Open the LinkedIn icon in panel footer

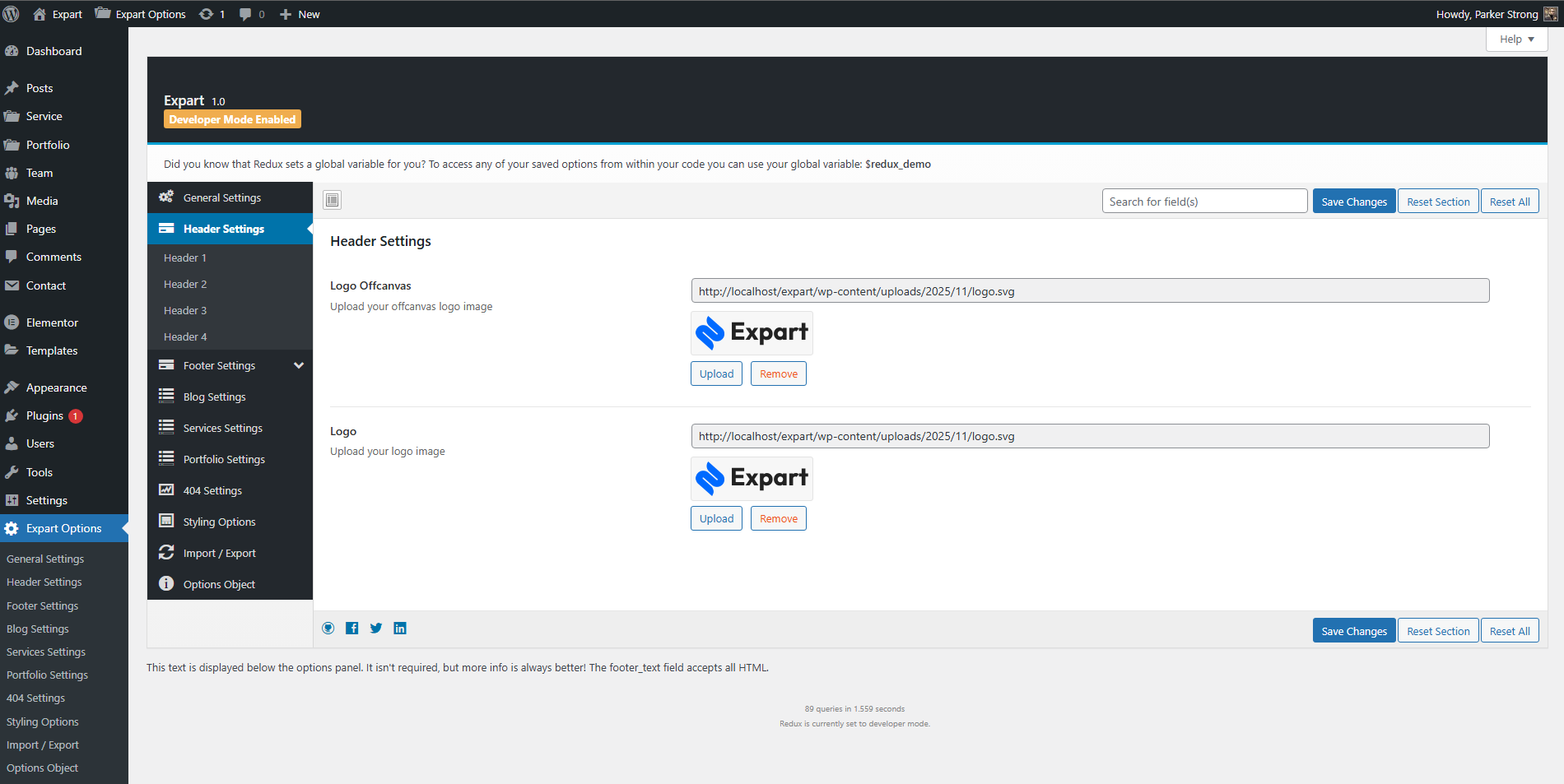[400, 629]
